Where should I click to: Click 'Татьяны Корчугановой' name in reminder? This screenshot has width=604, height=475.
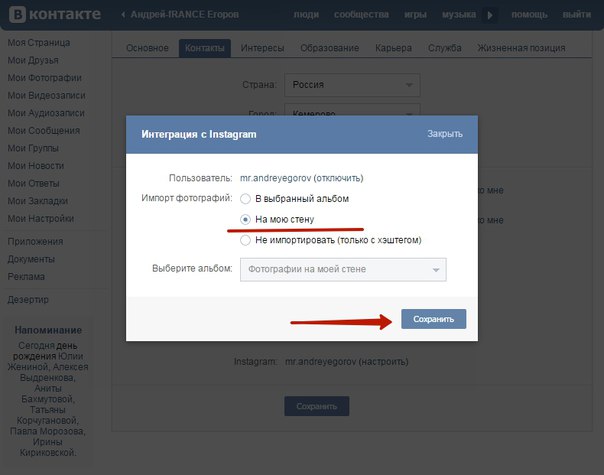click(x=48, y=415)
